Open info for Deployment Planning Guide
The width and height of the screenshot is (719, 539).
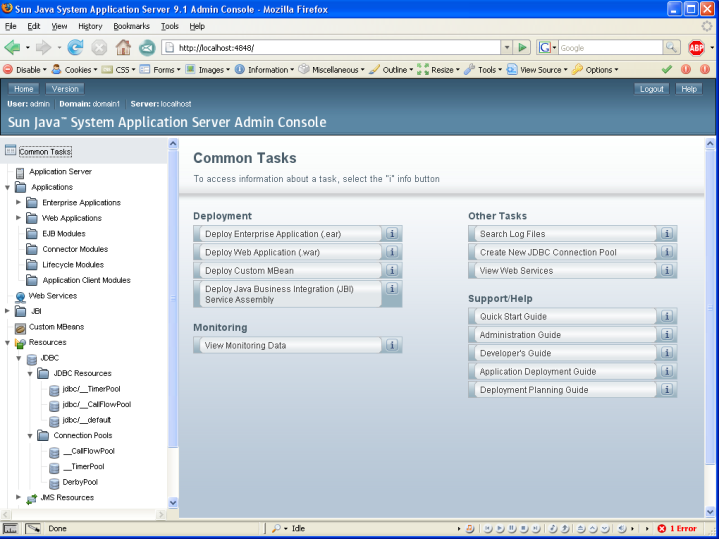pyautogui.click(x=667, y=389)
